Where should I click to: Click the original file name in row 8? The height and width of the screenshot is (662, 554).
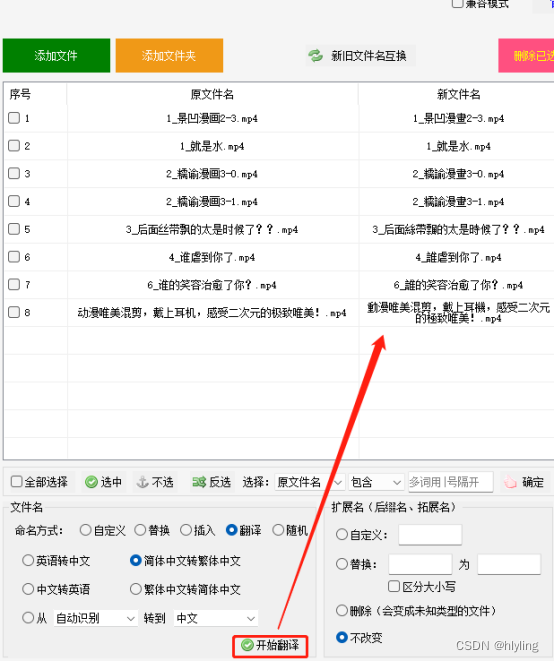pos(212,313)
